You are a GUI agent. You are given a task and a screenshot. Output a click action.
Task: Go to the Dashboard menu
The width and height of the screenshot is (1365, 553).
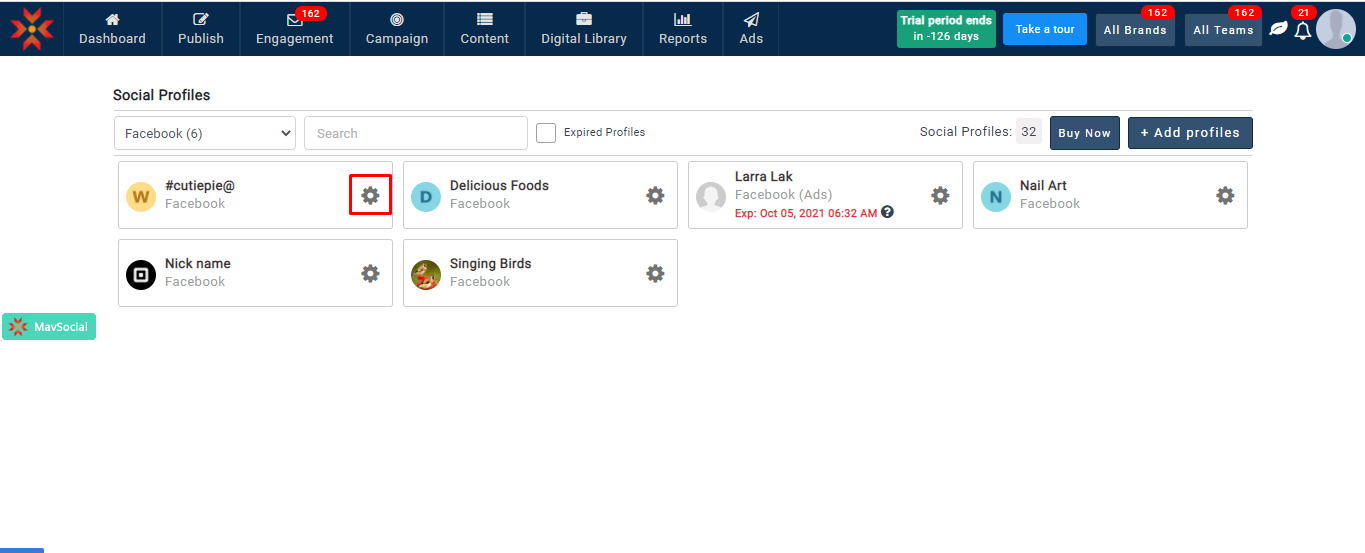[x=112, y=29]
